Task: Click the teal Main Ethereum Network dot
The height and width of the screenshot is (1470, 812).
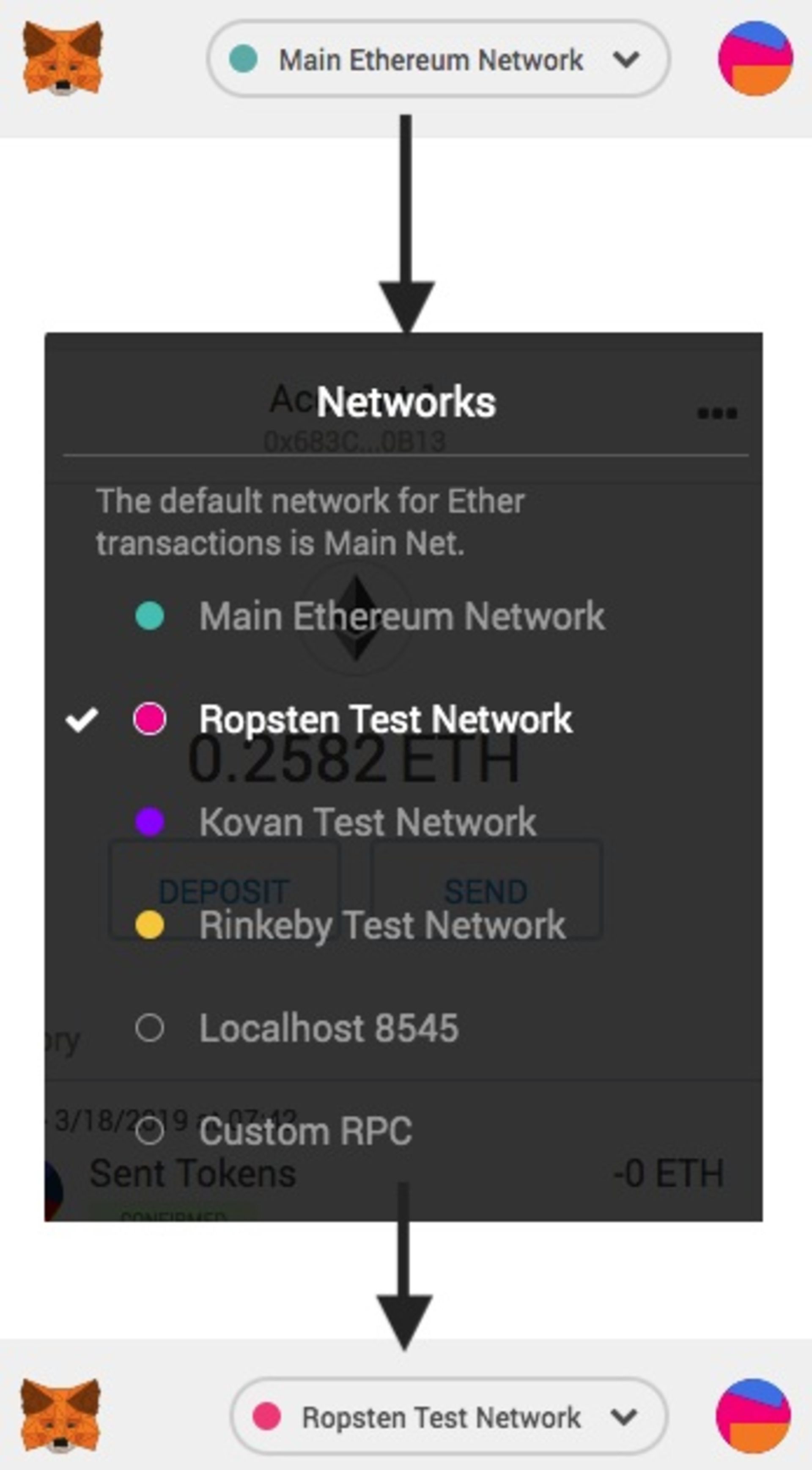Action: pos(150,616)
